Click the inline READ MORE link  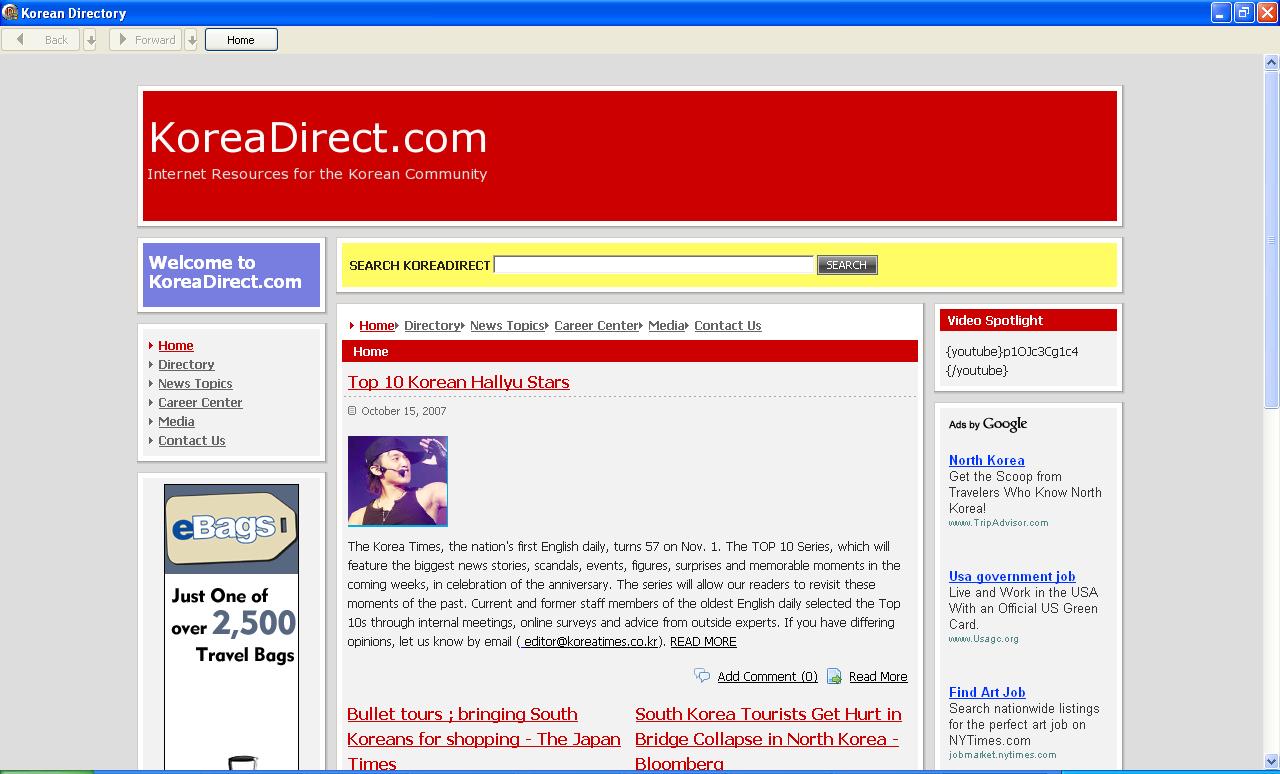pos(703,642)
